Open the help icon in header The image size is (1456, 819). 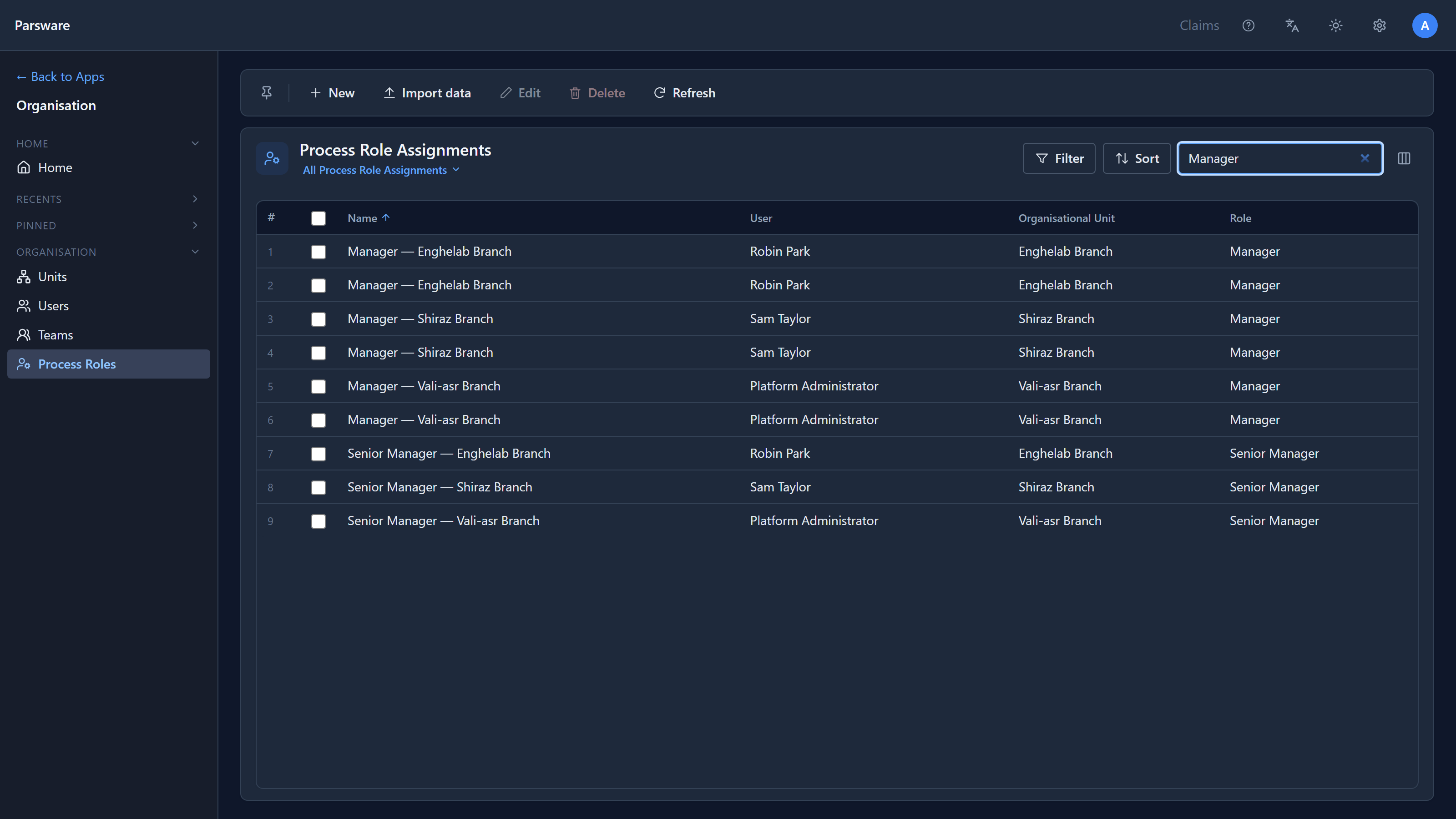pyautogui.click(x=1248, y=25)
